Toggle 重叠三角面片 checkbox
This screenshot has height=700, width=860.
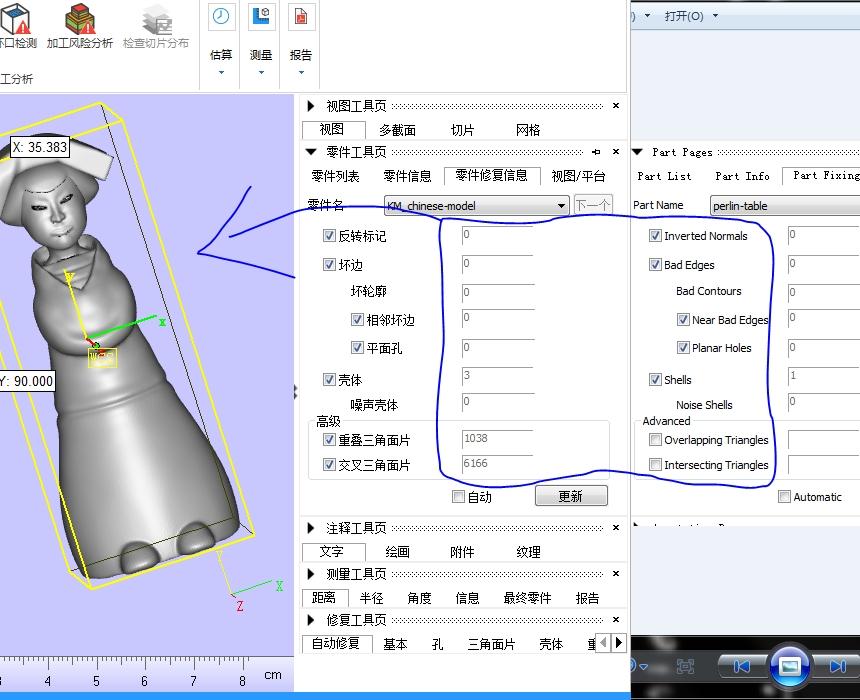point(329,439)
